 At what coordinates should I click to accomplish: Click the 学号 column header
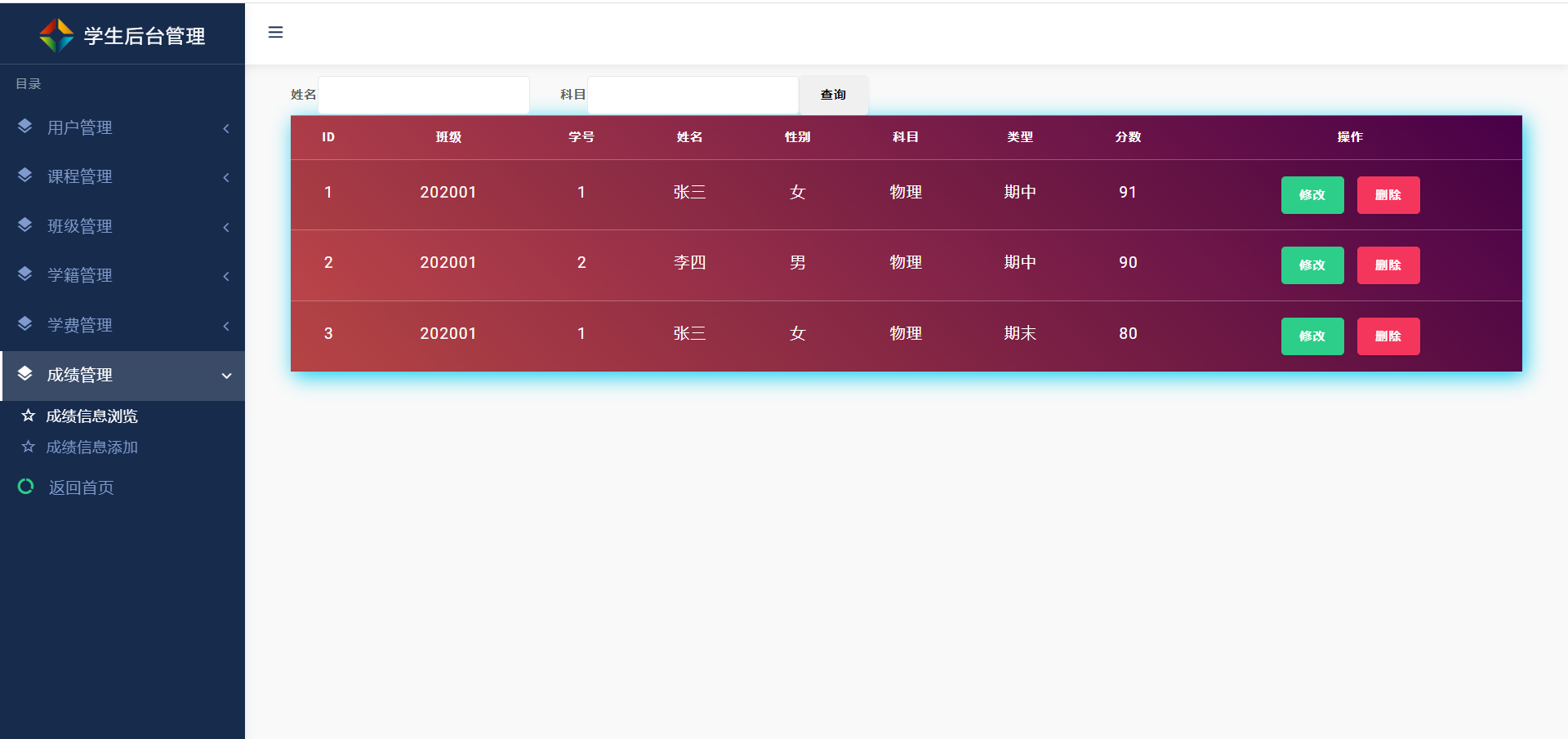tap(581, 137)
